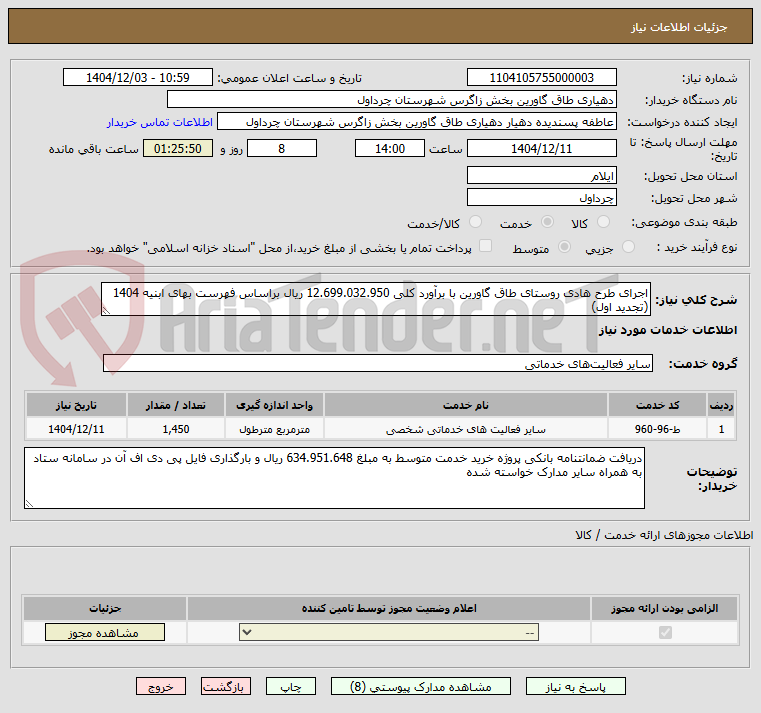Click the نام خدمت column header
Viewport: 761px width, 713px height.
pos(466,405)
